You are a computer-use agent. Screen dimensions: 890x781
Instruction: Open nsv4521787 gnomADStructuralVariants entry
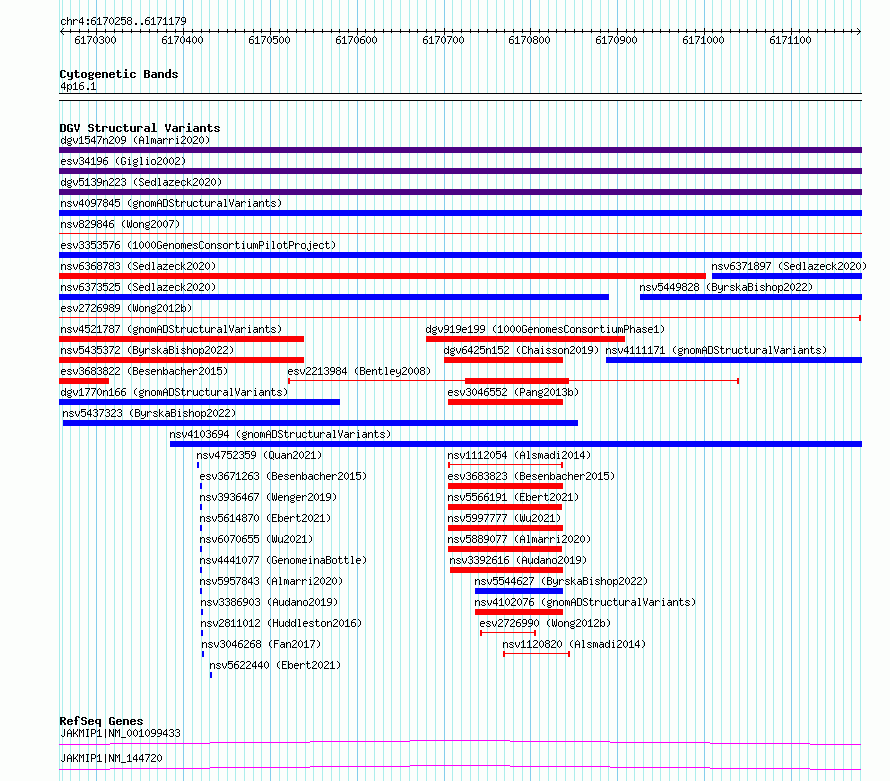coord(171,329)
